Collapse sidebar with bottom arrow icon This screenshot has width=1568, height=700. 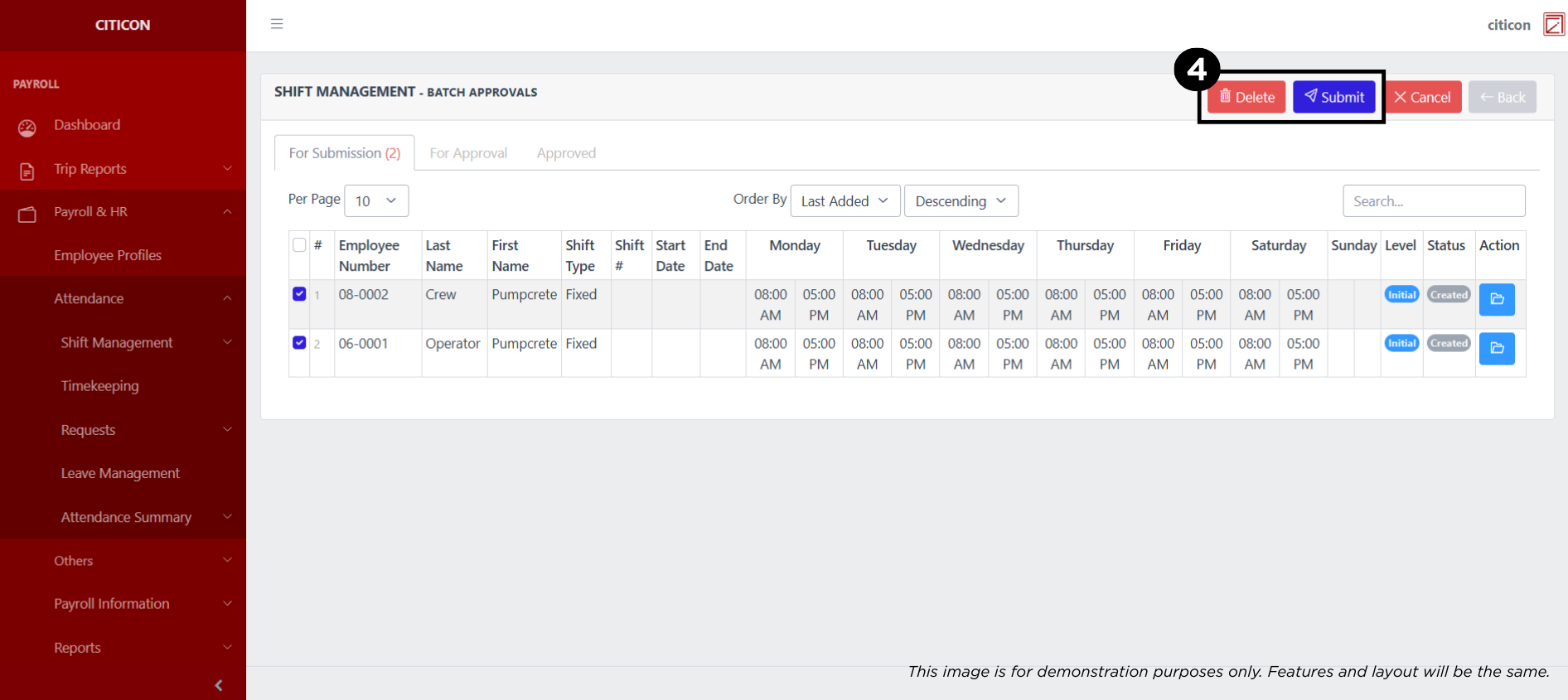[219, 685]
